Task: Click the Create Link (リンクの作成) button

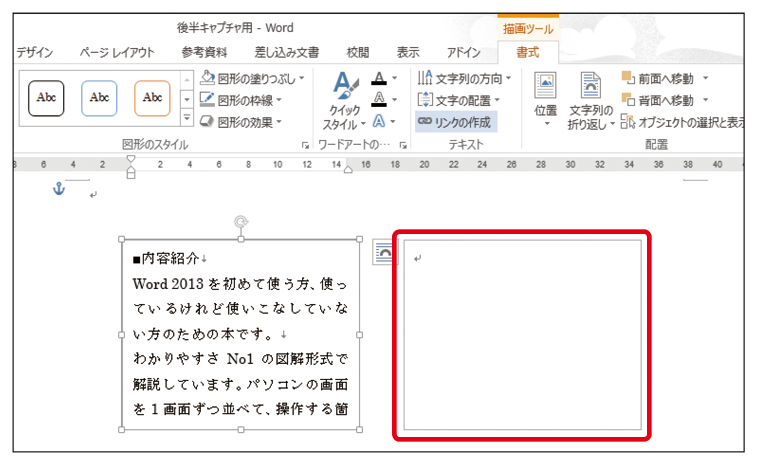Action: click(457, 121)
